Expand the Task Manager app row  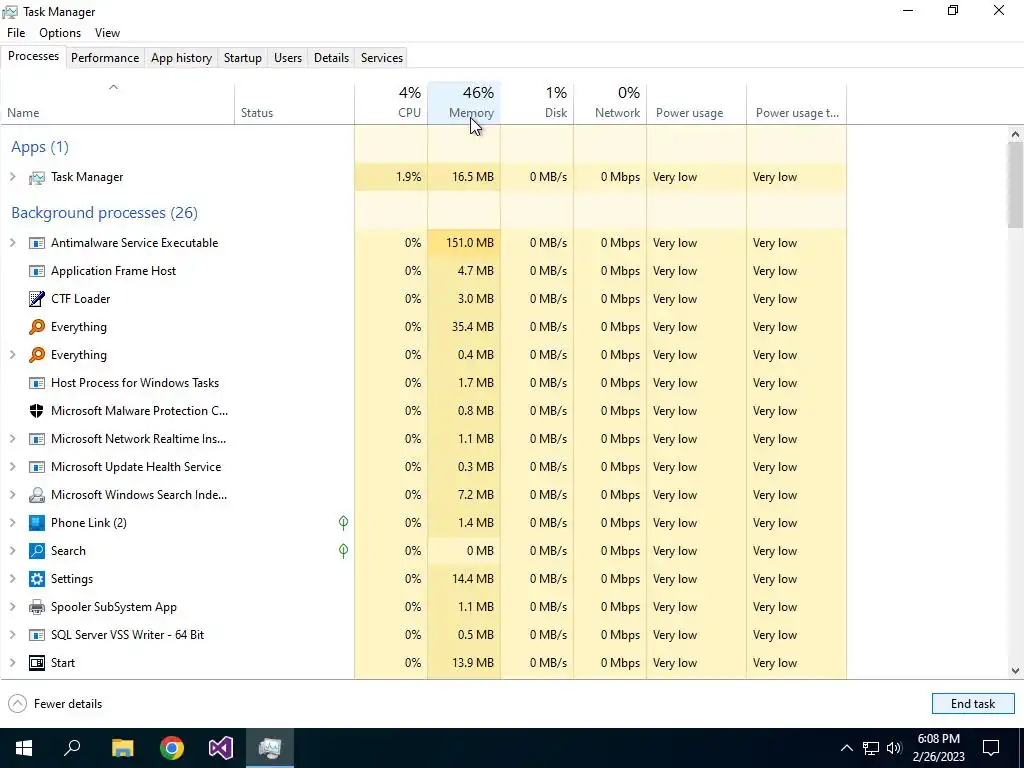(x=12, y=177)
